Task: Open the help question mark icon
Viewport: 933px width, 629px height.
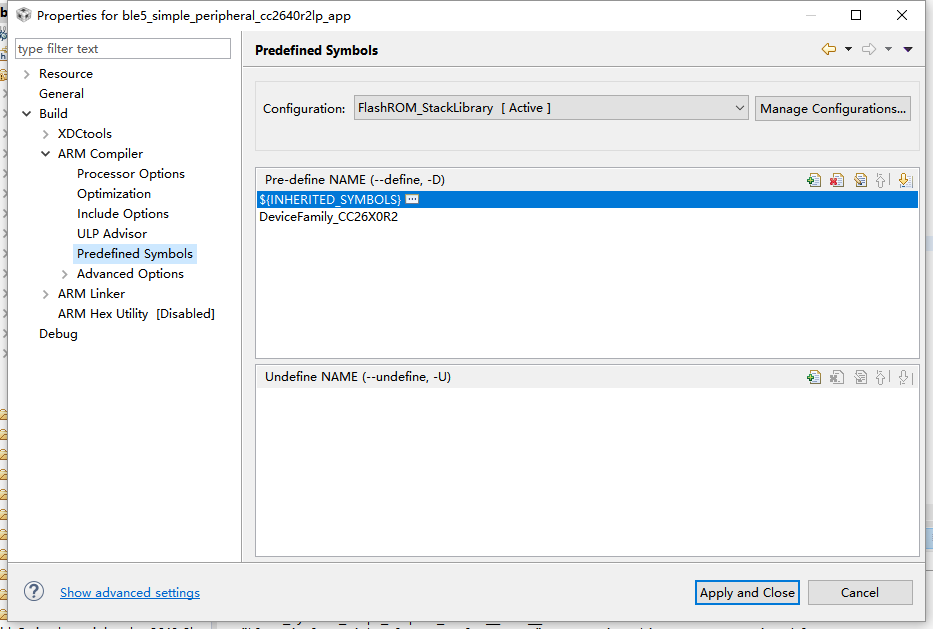Action: 34,592
